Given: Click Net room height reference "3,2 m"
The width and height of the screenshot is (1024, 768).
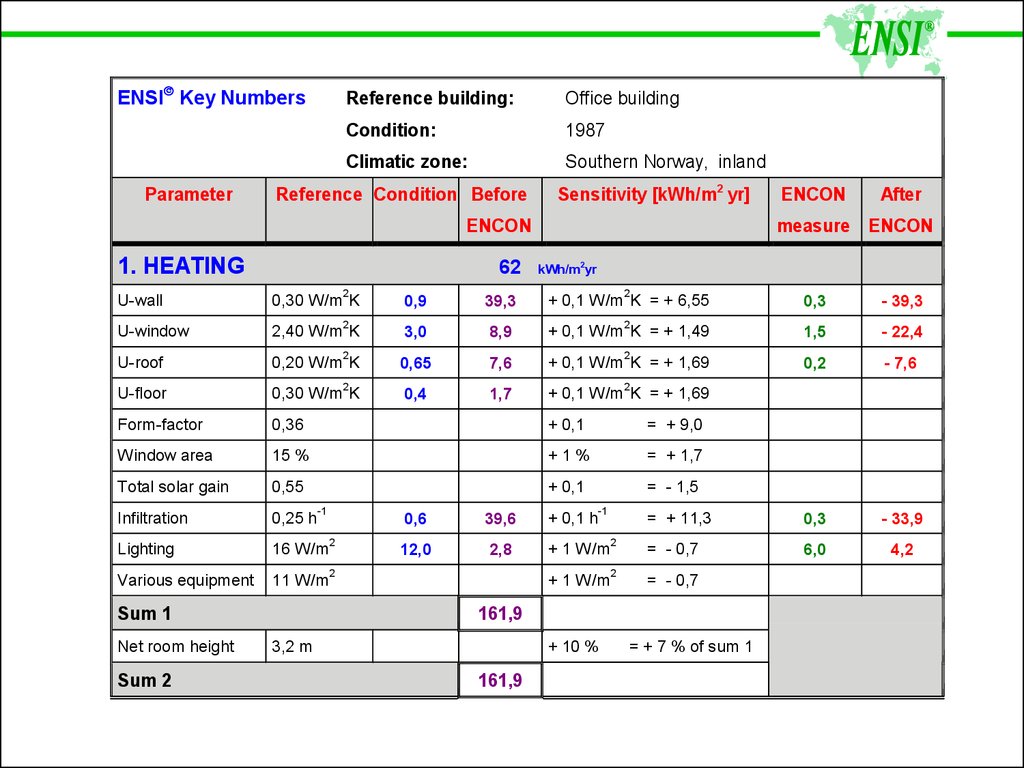Looking at the screenshot, I should pyautogui.click(x=292, y=647).
